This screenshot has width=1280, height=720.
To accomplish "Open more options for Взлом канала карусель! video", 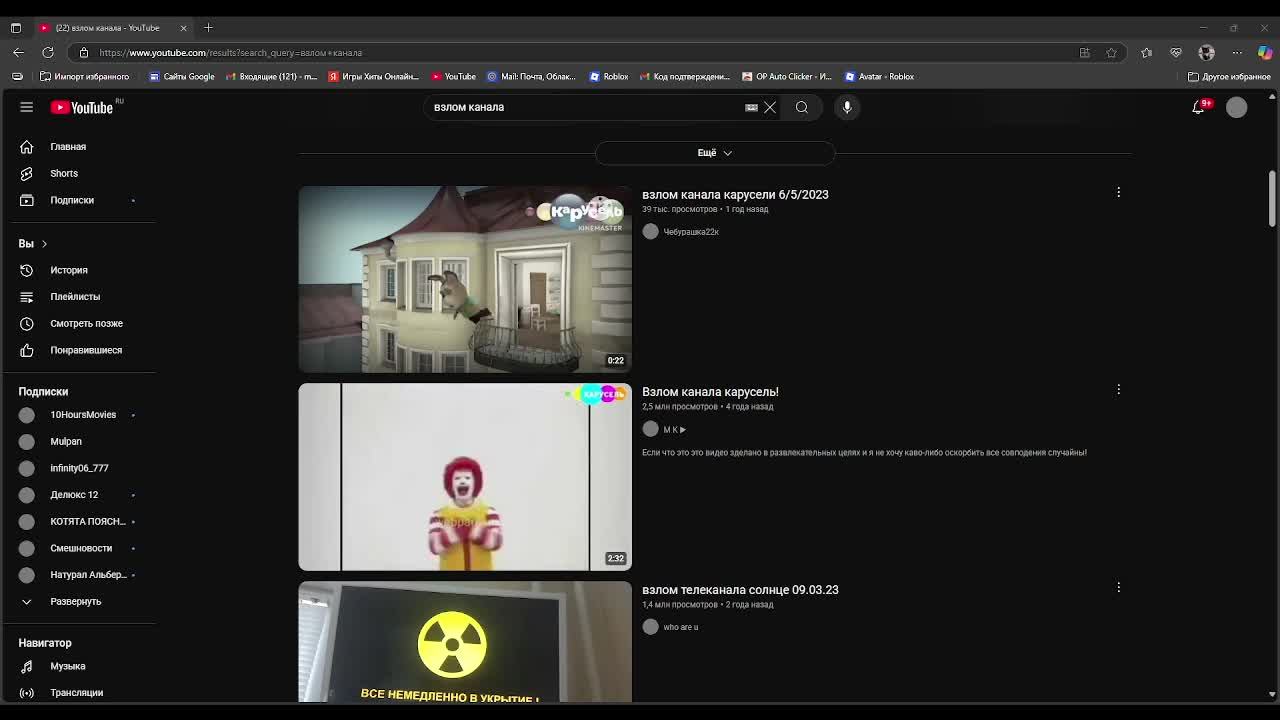I will [x=1119, y=389].
